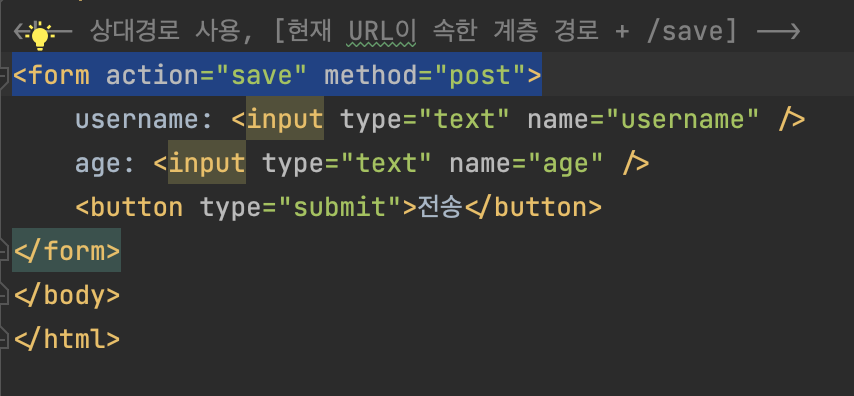The width and height of the screenshot is (854, 396).
Task: Click 계층 word in the comment
Action: click(515, 32)
